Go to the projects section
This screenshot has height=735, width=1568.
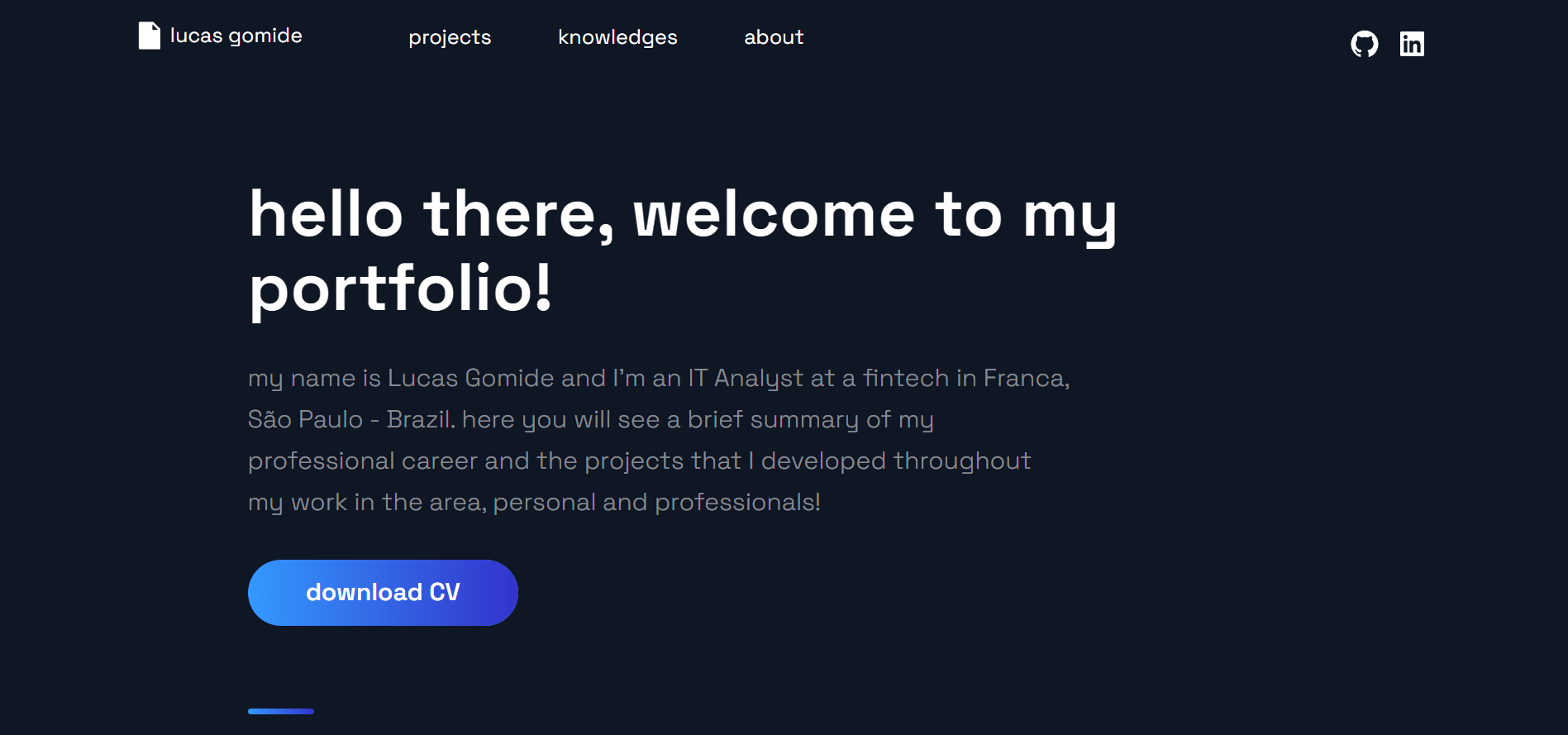point(450,37)
